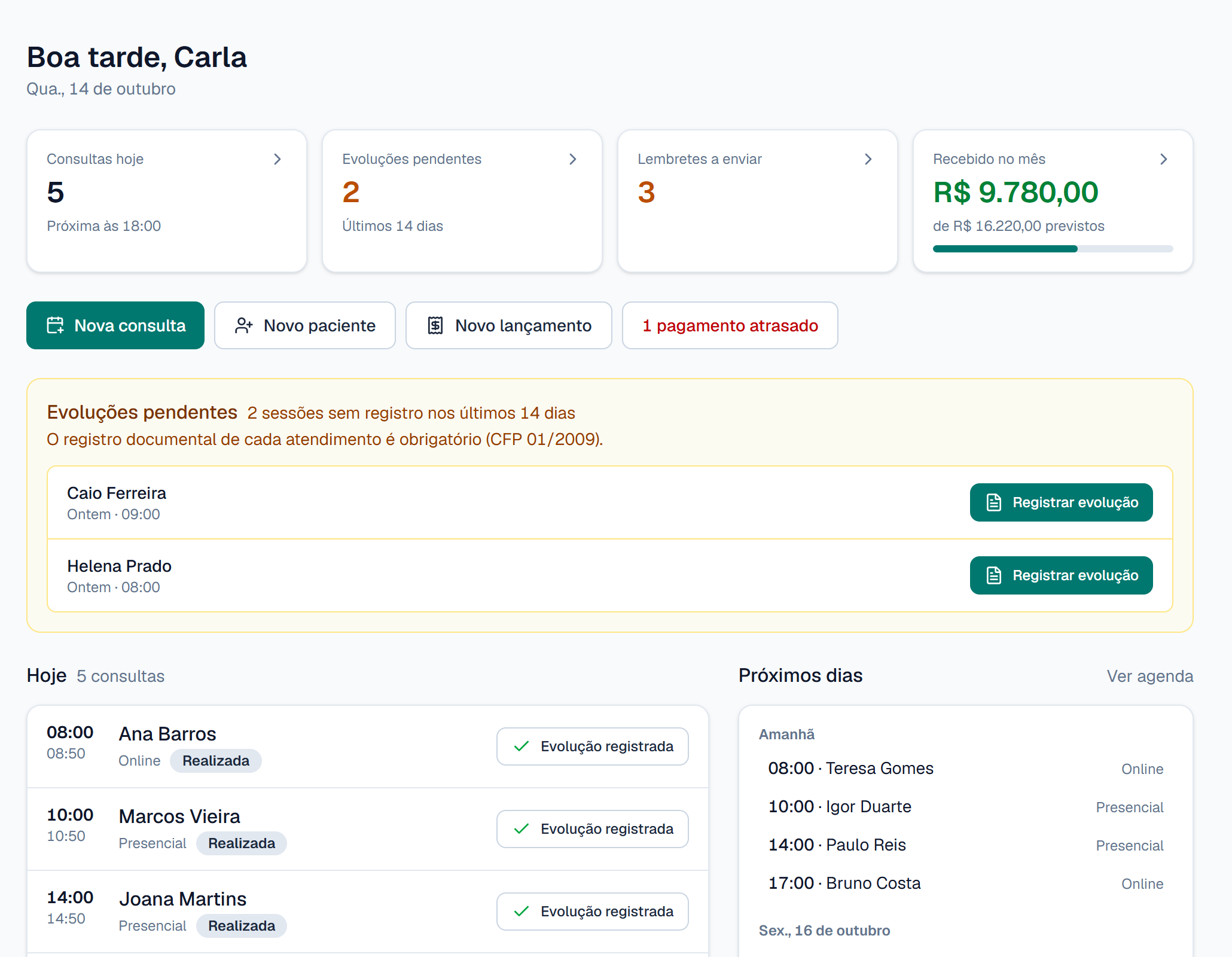The width and height of the screenshot is (1232, 957).
Task: Click the receipt icon in Novo lançamento
Action: 435,325
